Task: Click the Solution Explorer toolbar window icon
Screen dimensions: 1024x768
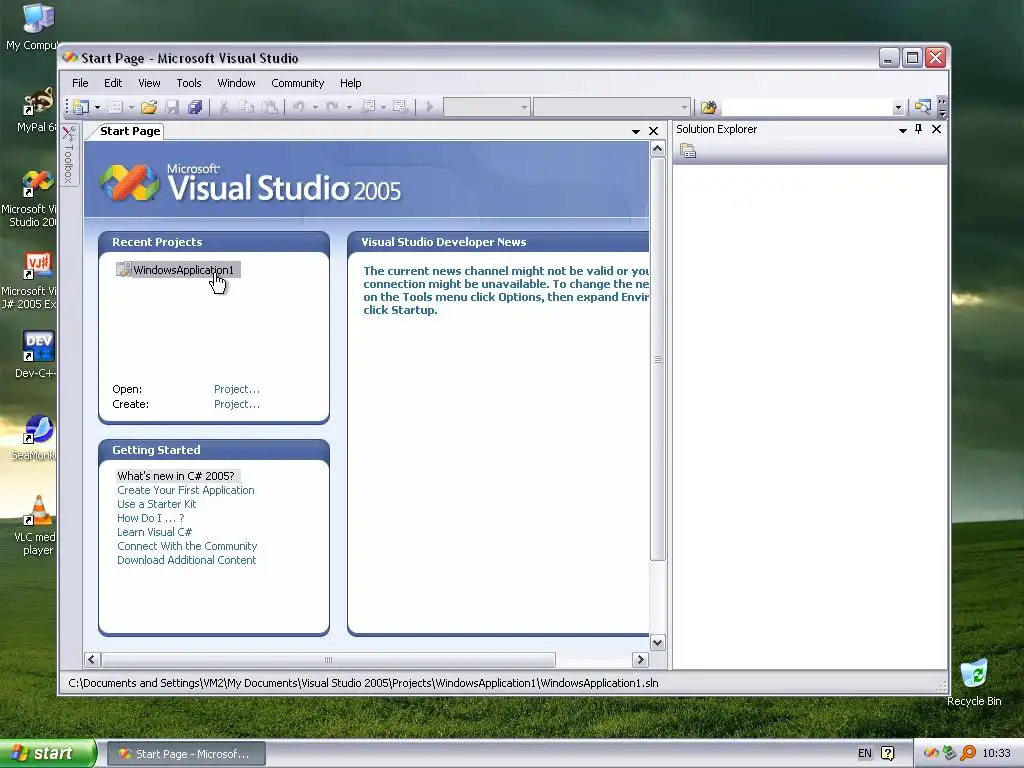Action: (x=922, y=107)
